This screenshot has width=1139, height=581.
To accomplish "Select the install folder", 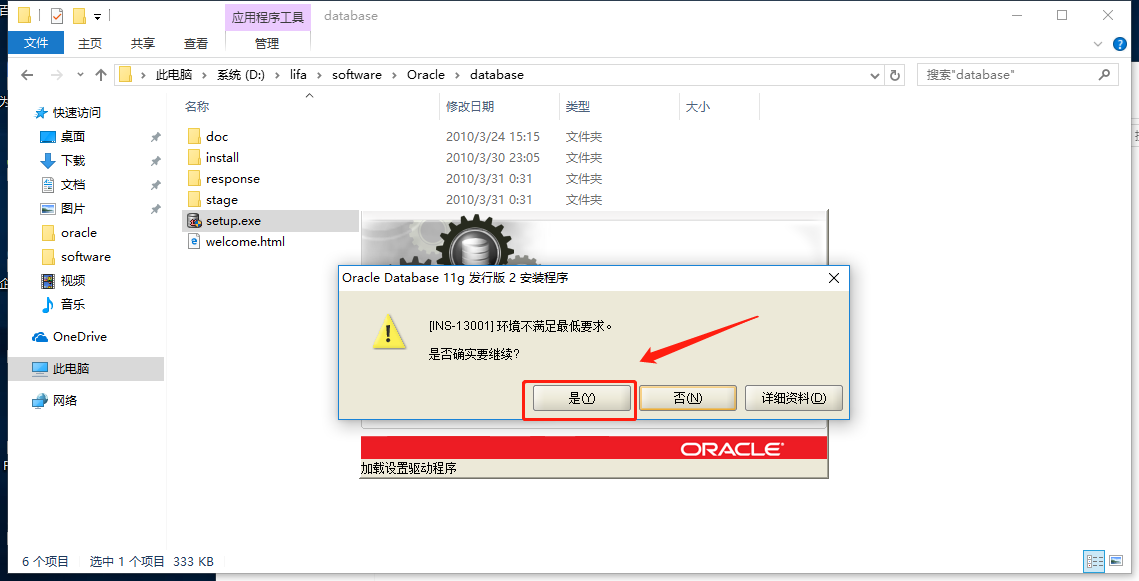I will tap(222, 158).
